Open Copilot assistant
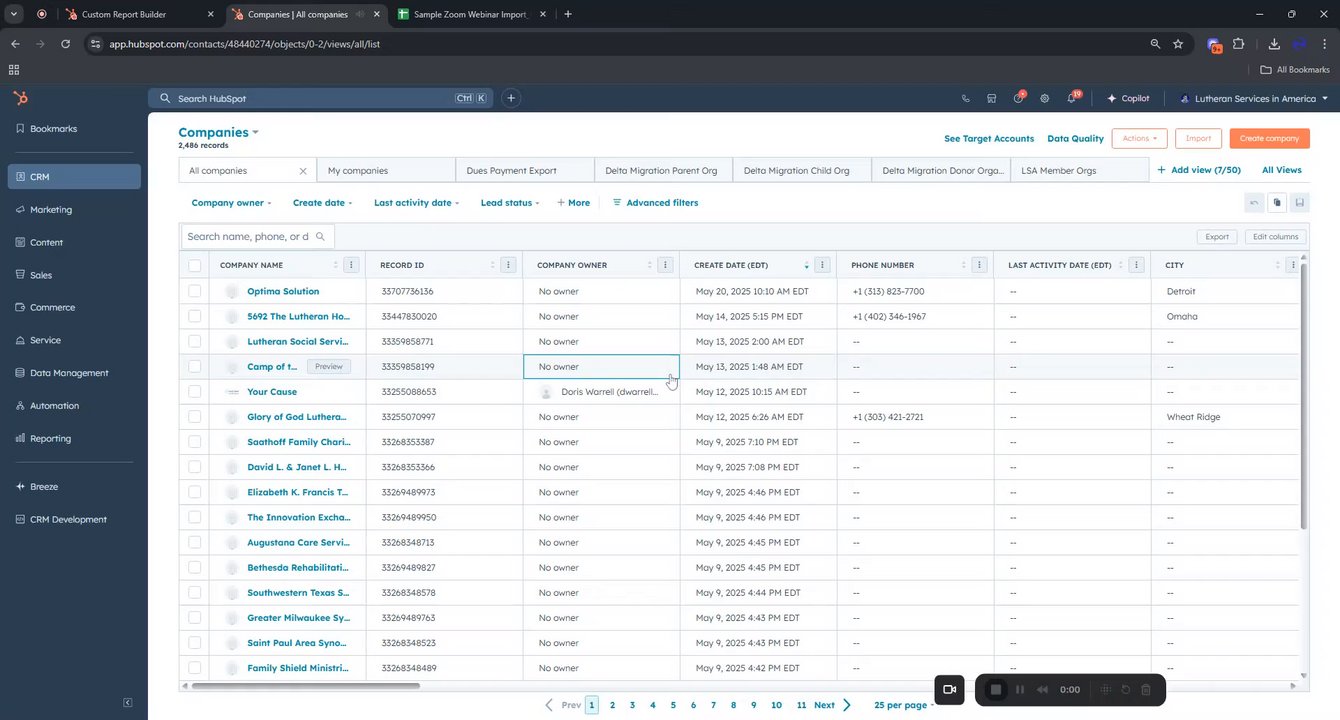Screen dimensions: 1340x720 coord(1128,99)
